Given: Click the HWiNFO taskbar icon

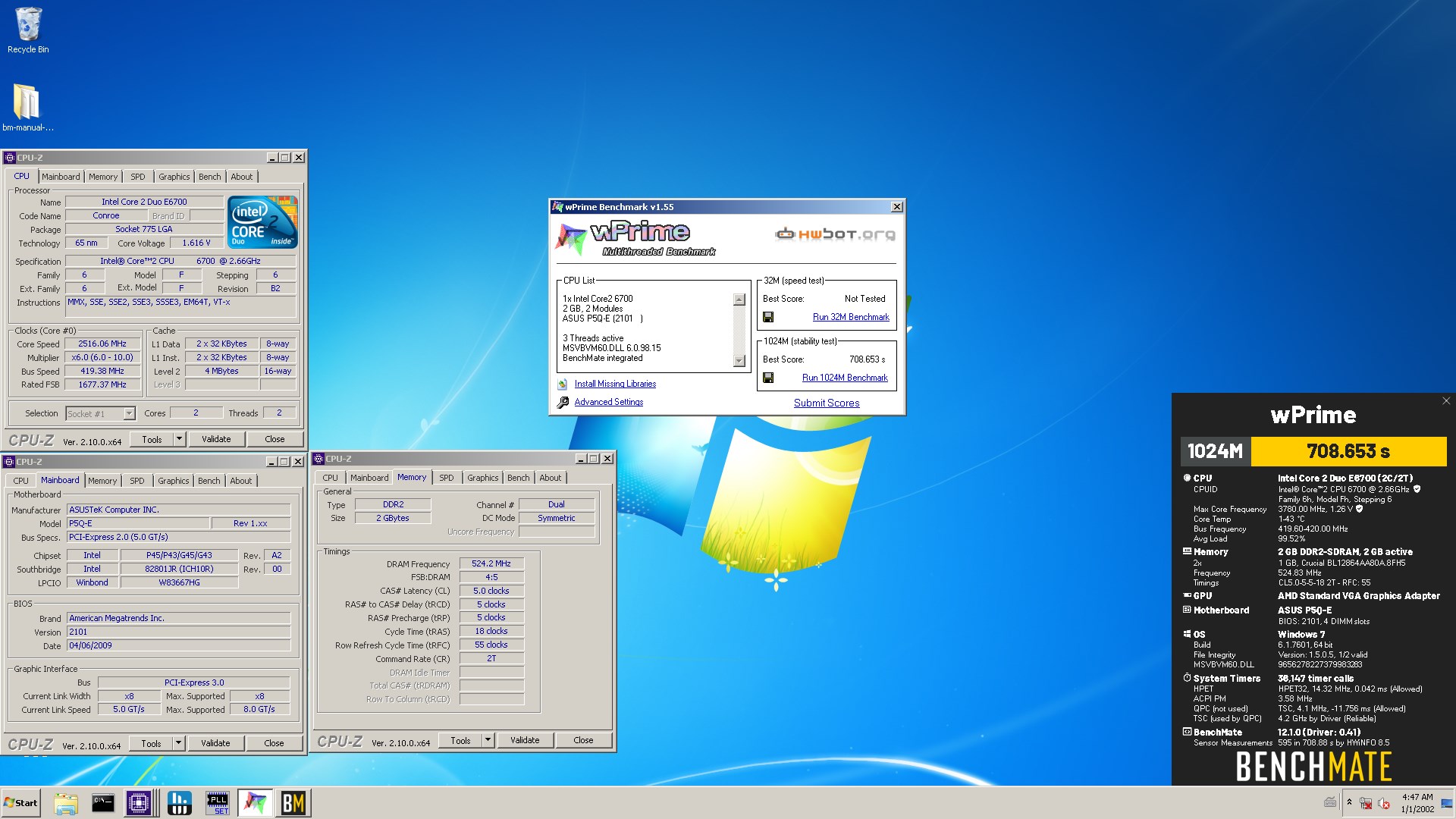Looking at the screenshot, I should 179,802.
